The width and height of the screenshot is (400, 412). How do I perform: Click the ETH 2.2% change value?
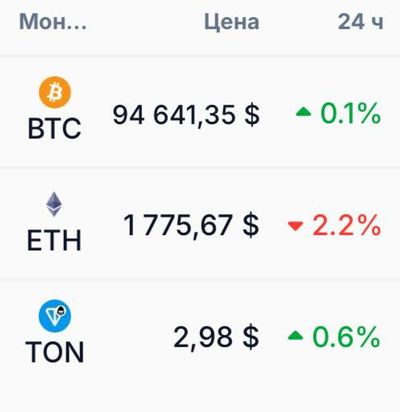[x=347, y=225]
